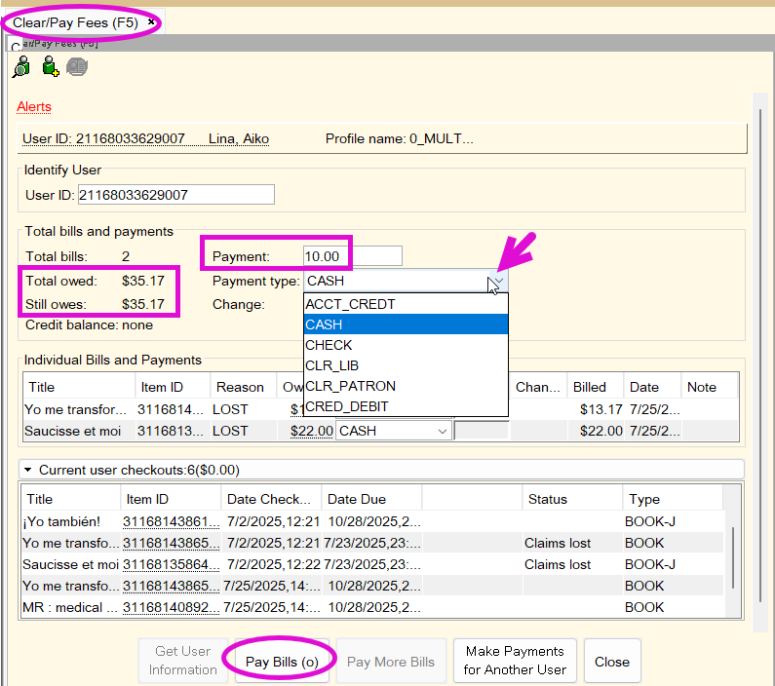Click the checkouts list vertical scrollbar
Viewport: 775px width, 686px height.
(733, 557)
